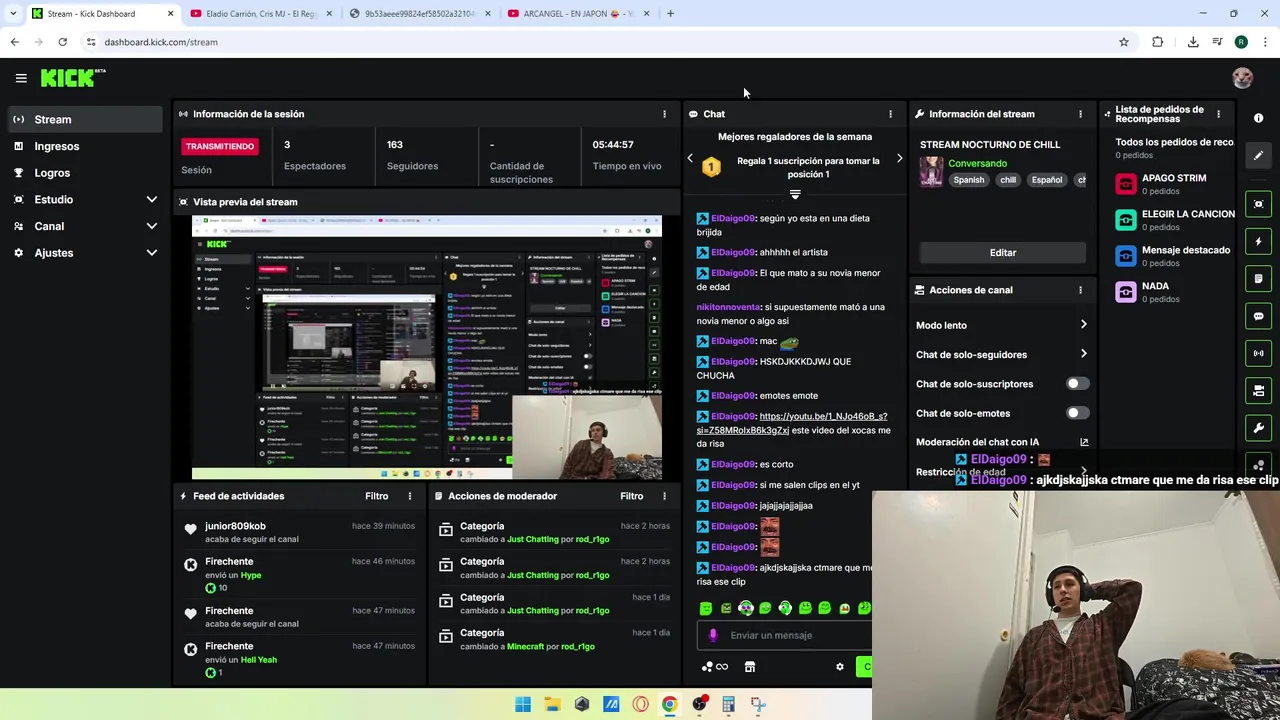Viewport: 1280px width, 720px height.
Task: Open OBS Studio from taskbar
Action: pos(699,704)
